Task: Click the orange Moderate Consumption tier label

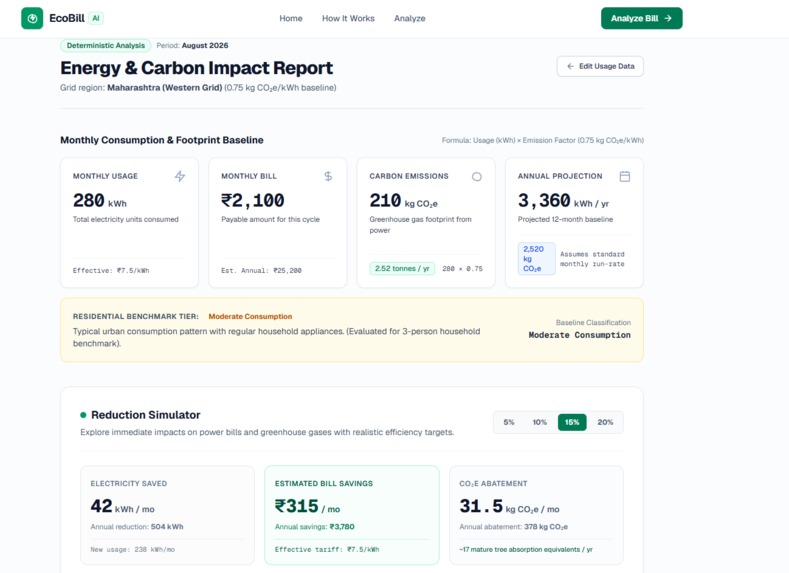Action: pos(250,316)
